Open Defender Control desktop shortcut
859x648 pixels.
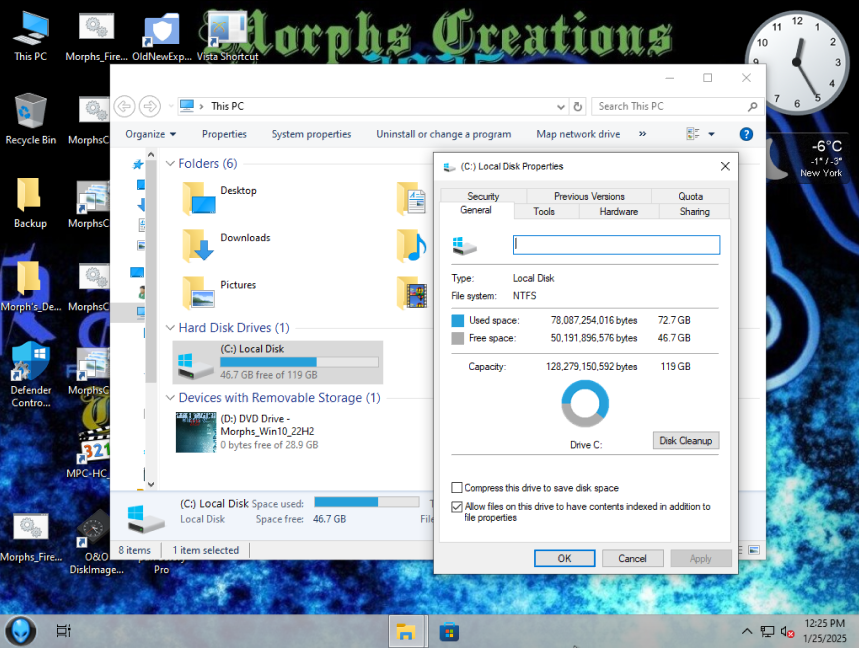31,375
